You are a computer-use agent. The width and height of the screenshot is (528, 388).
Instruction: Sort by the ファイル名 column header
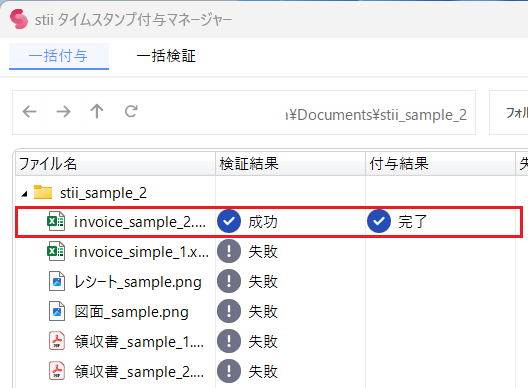coord(115,164)
